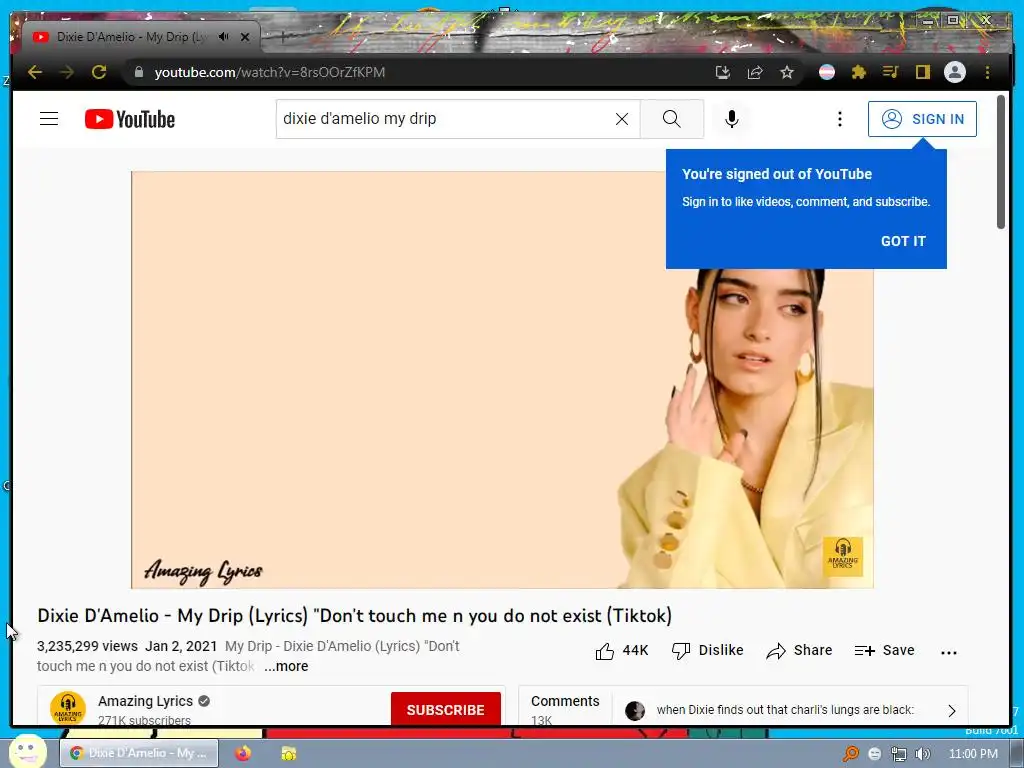This screenshot has width=1024, height=768.
Task: Open the Comments section header
Action: (565, 701)
